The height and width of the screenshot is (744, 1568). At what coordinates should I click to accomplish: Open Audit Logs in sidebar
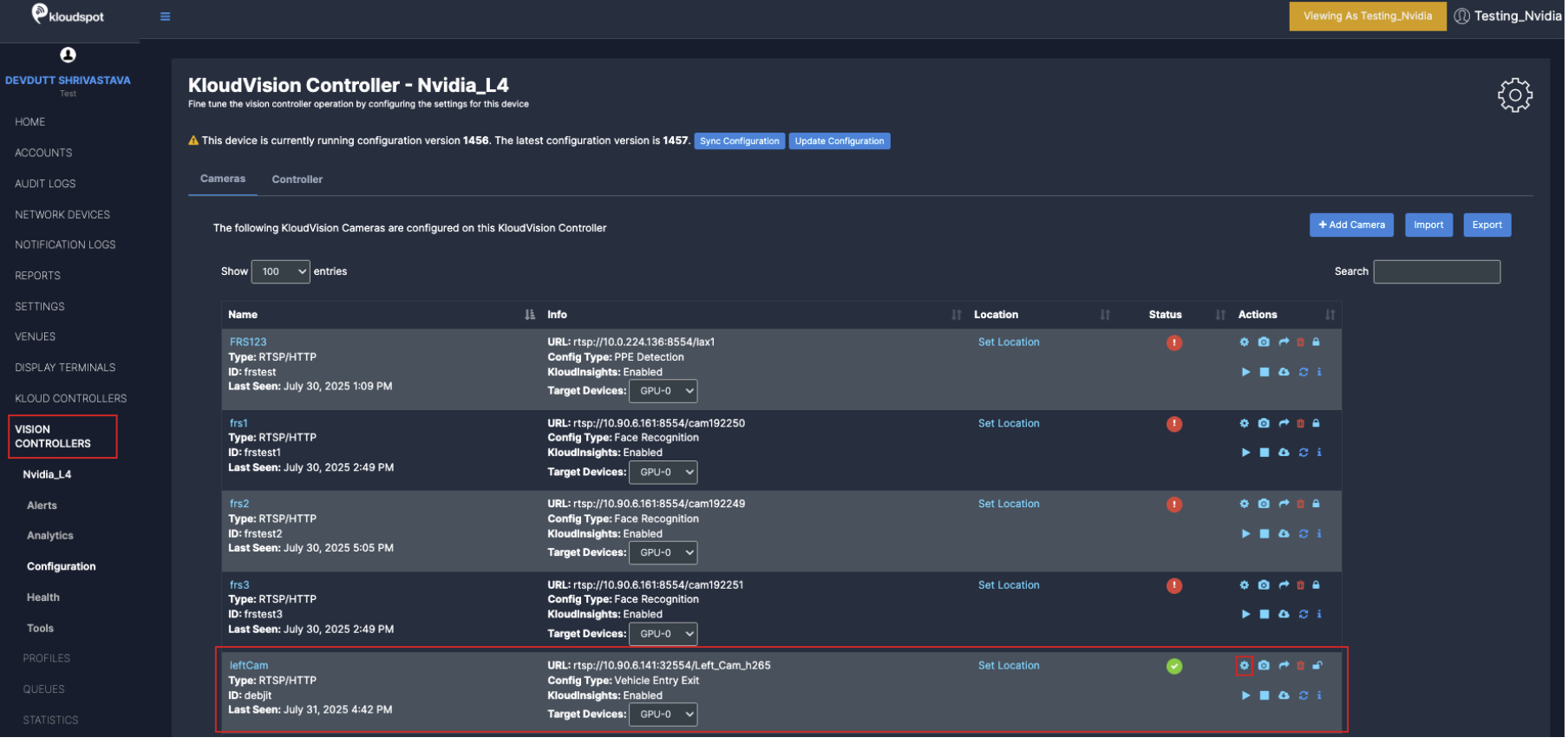point(45,185)
